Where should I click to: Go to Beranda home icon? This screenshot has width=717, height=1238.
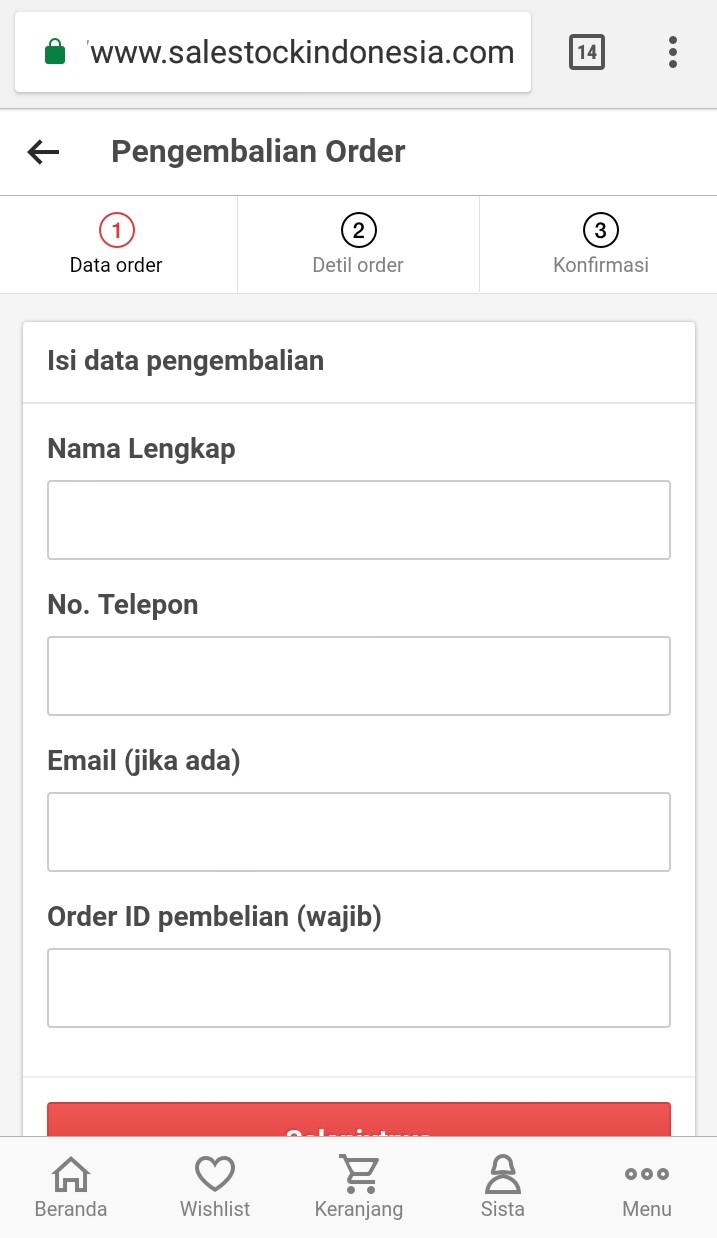70,1187
